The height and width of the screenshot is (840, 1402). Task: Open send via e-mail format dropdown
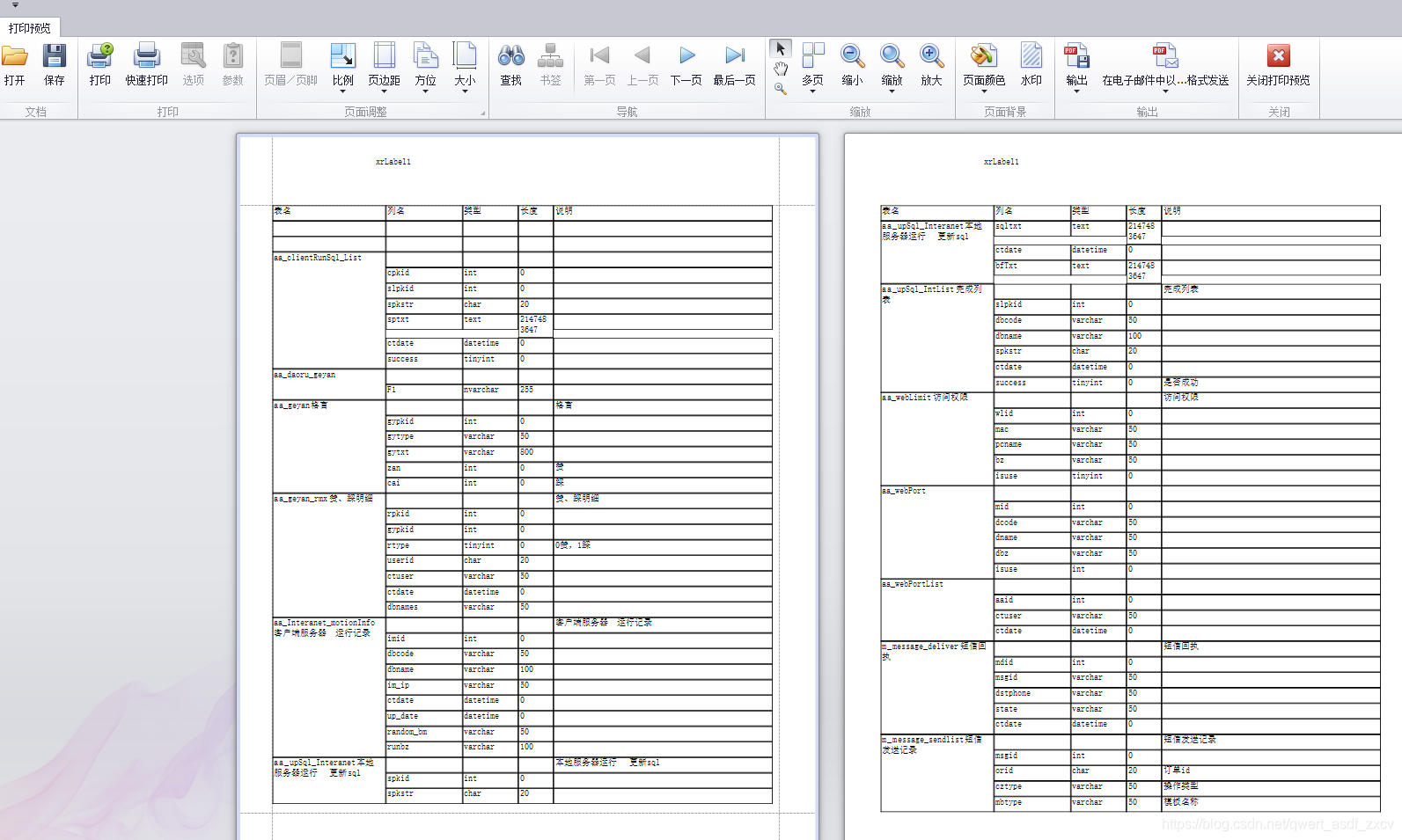(1165, 67)
